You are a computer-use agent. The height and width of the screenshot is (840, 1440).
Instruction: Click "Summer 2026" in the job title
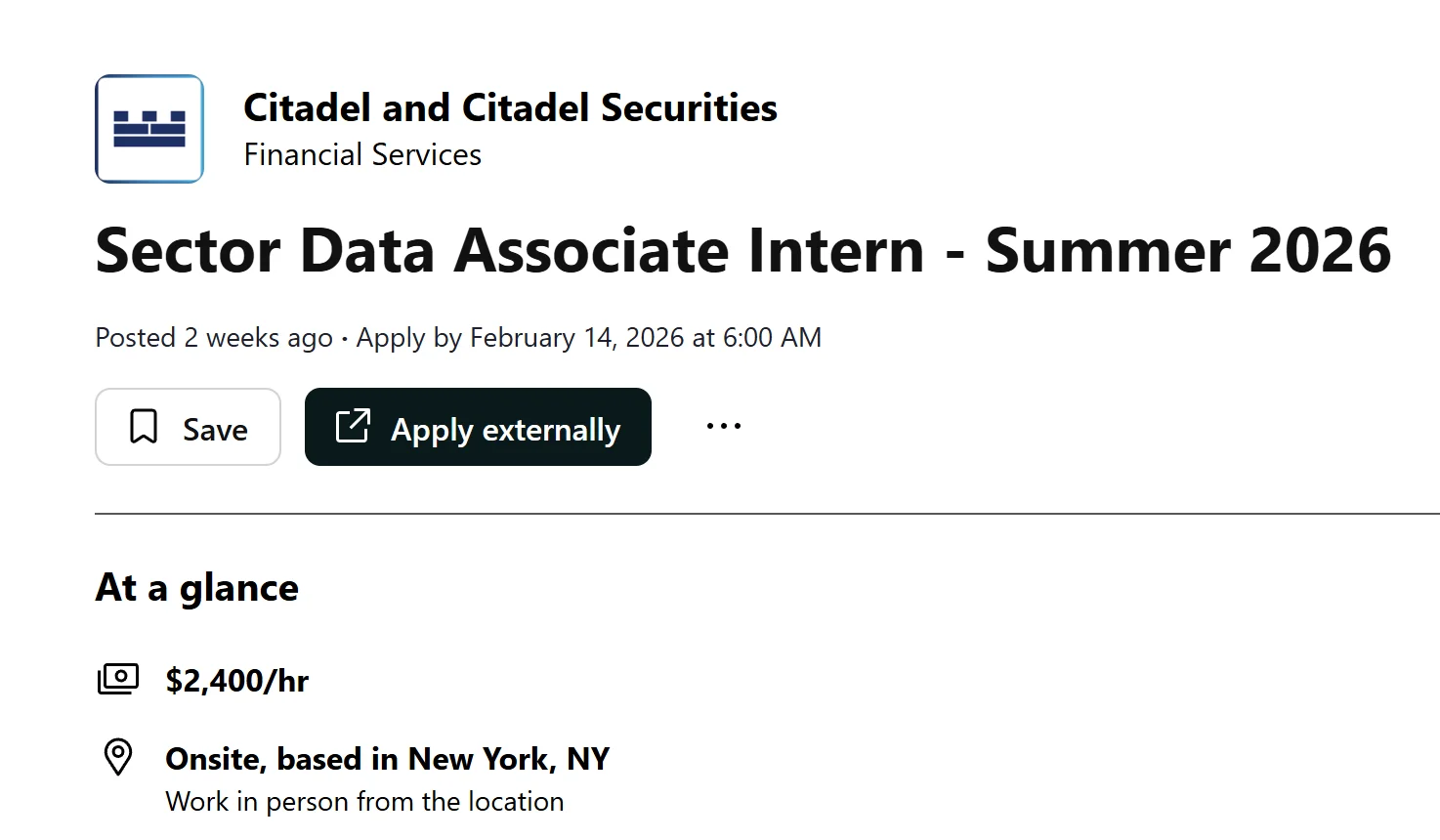pos(1188,251)
